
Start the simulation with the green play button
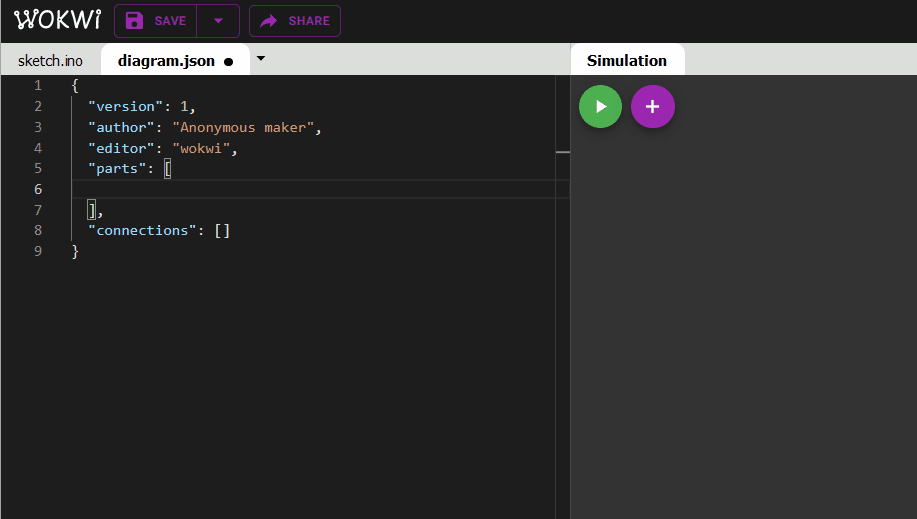click(600, 106)
